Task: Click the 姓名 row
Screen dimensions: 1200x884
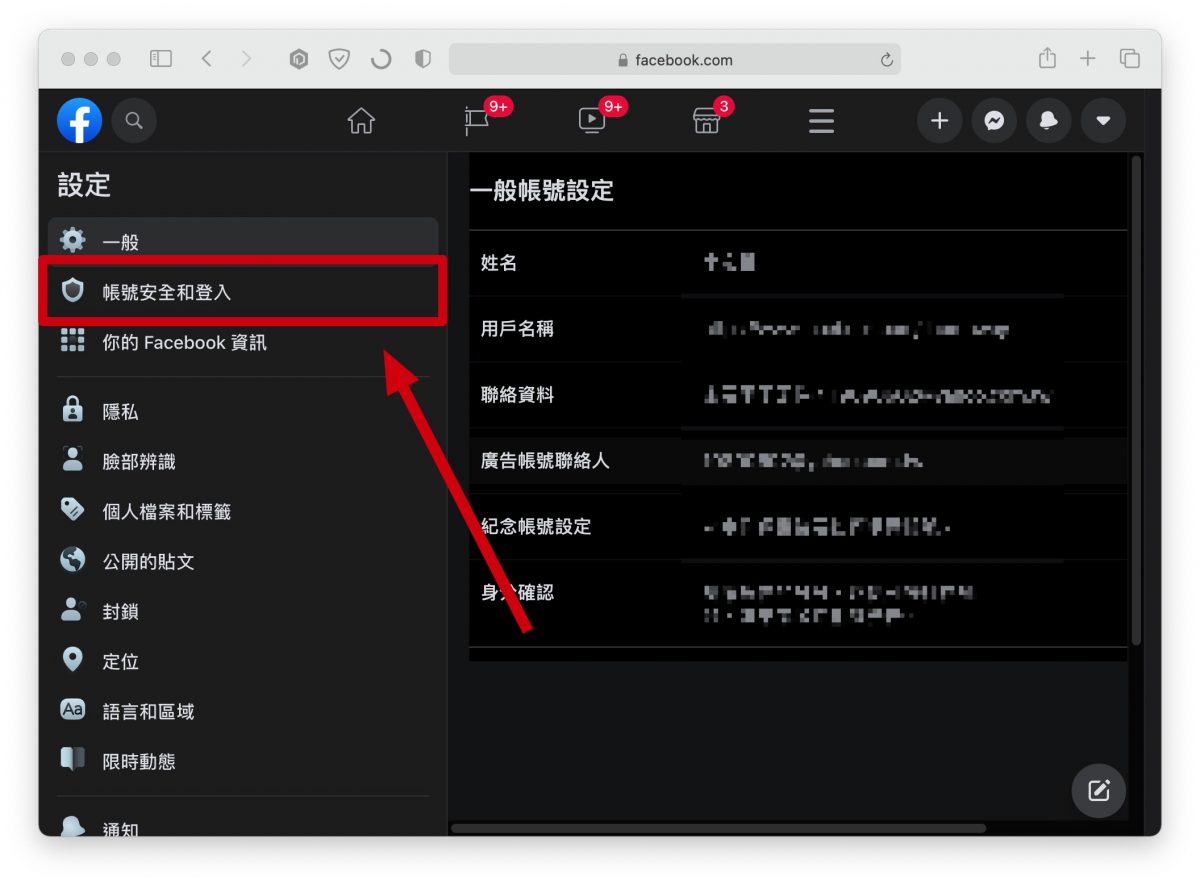Action: click(798, 263)
